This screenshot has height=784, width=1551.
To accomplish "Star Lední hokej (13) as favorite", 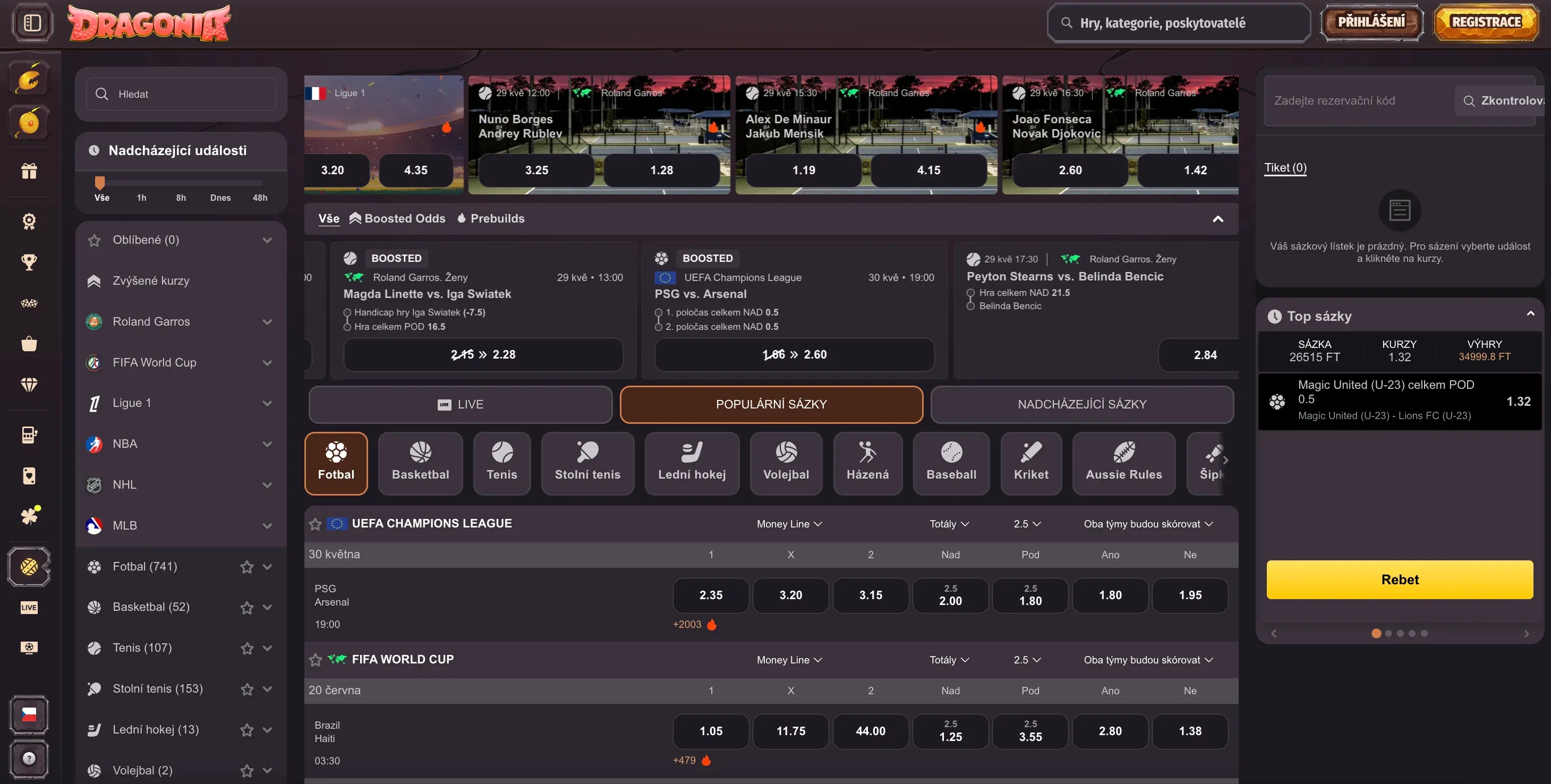I will coord(247,730).
